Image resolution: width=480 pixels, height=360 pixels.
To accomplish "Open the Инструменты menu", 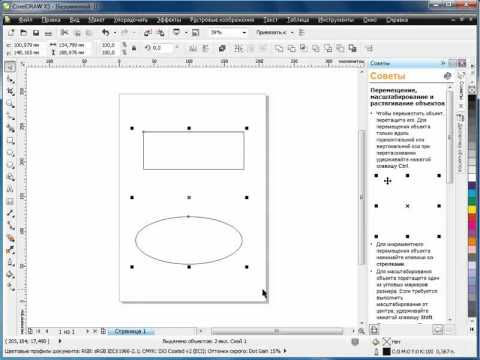I will tap(336, 20).
